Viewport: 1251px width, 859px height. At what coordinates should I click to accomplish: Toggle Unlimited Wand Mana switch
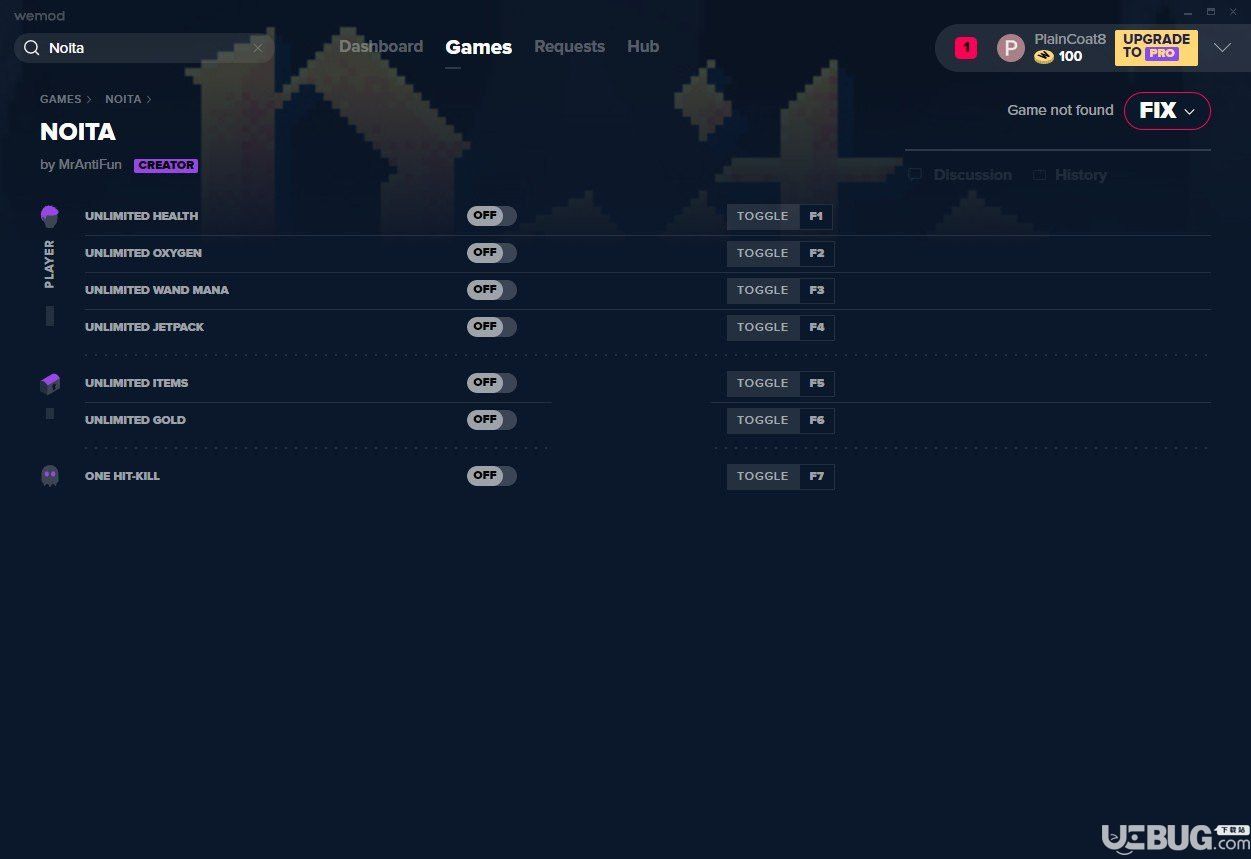(x=492, y=290)
